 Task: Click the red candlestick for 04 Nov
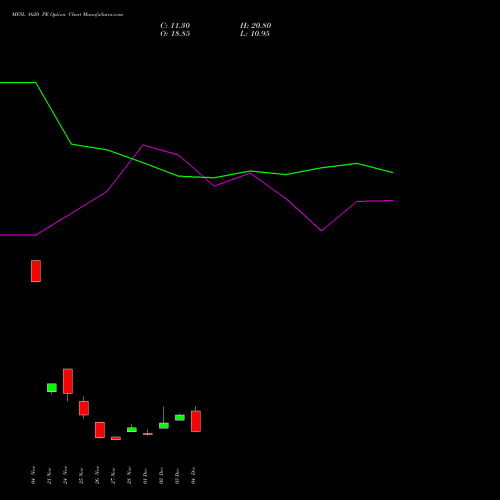36,271
